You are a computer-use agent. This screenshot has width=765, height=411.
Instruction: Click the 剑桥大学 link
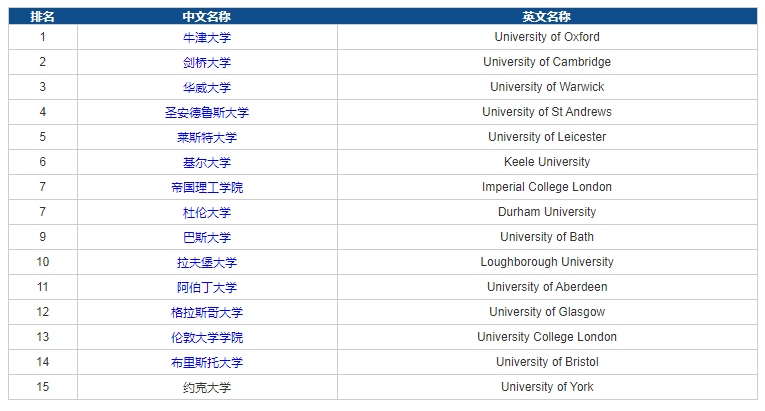(207, 62)
